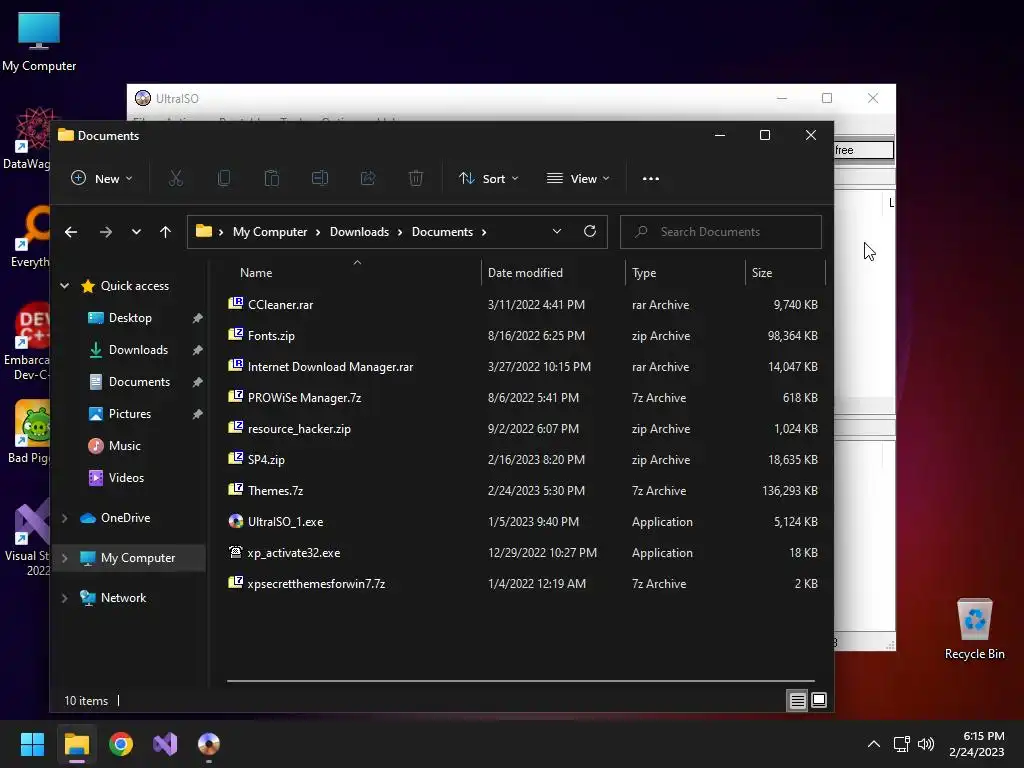Refresh the Documents folder

[590, 231]
